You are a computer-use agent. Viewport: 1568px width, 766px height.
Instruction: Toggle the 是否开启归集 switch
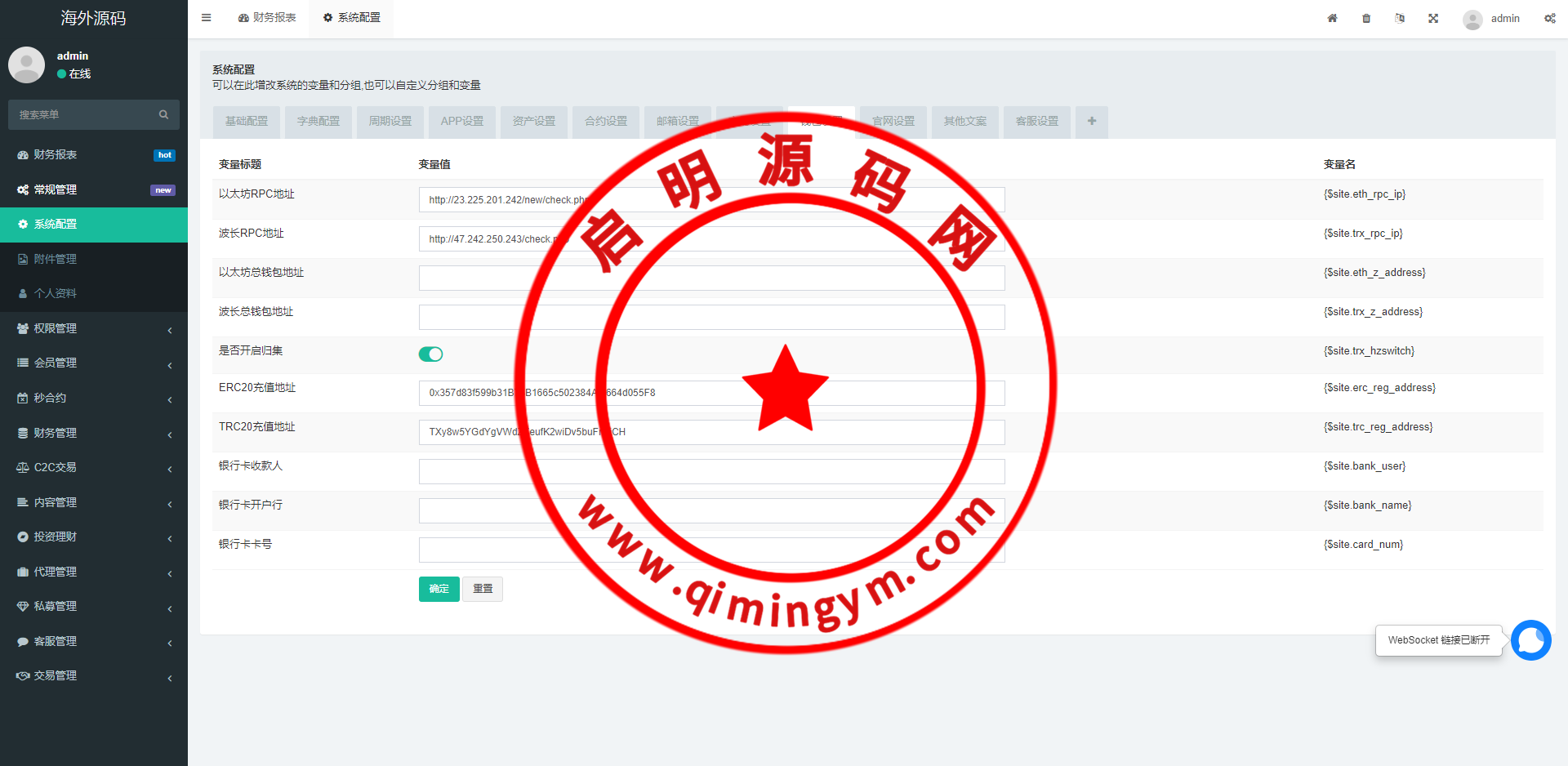coord(430,354)
